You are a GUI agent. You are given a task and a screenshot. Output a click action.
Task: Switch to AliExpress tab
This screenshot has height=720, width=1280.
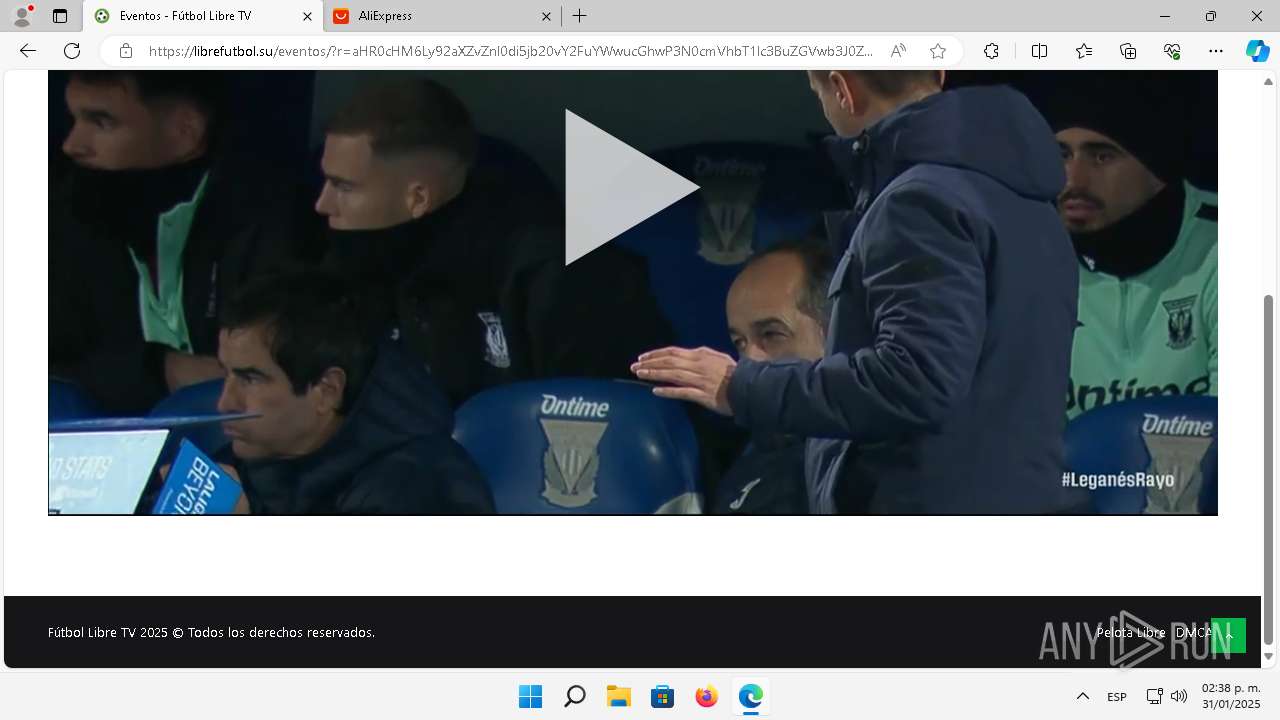443,16
